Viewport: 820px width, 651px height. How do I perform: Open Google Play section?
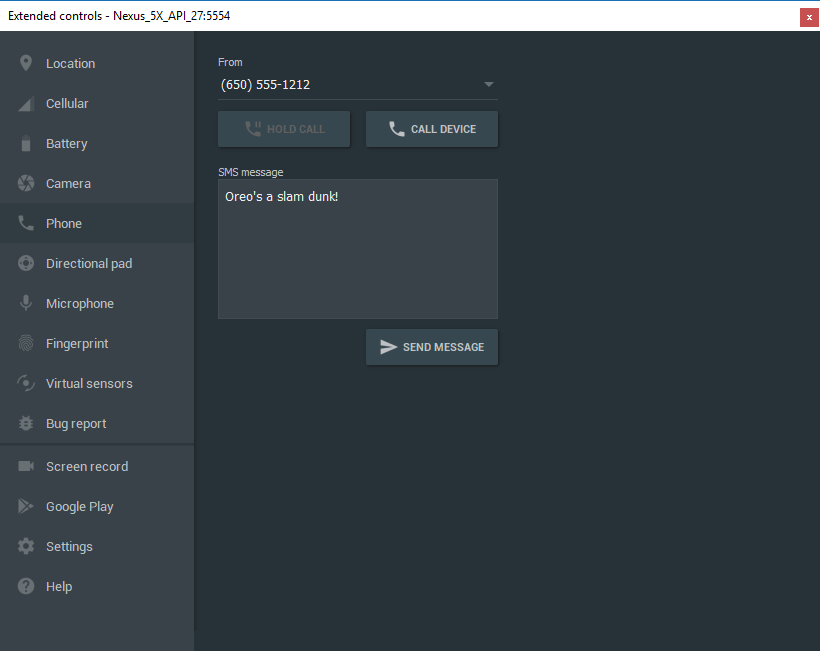click(x=97, y=506)
